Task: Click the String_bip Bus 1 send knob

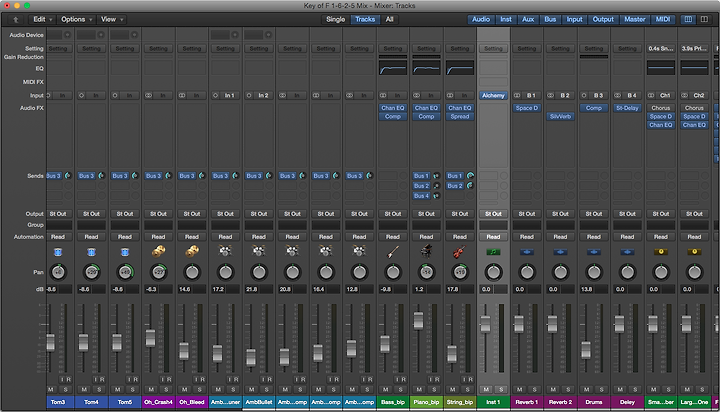Action: (x=470, y=175)
